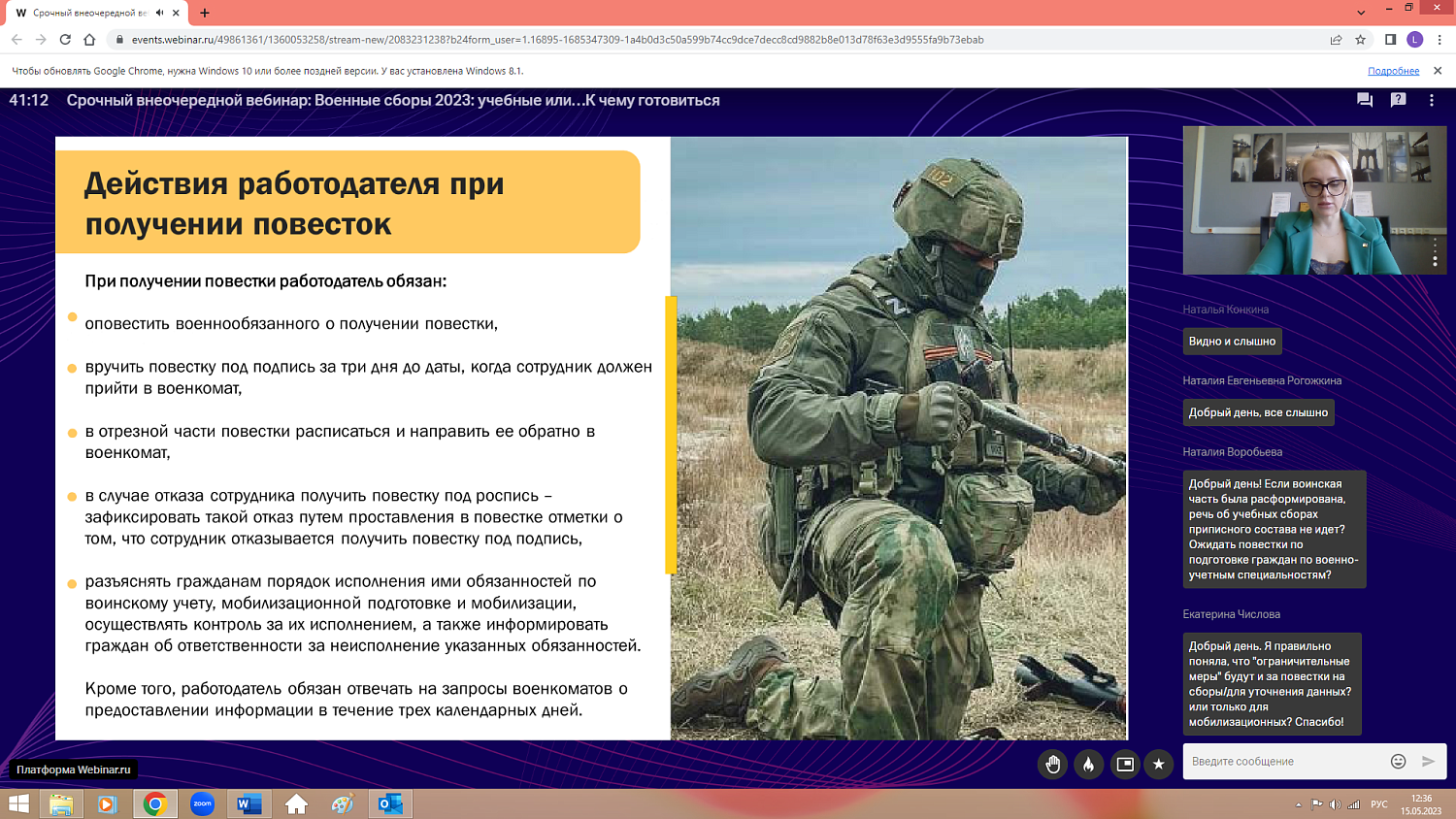This screenshot has height=819, width=1456.
Task: Open the Chrome three-dot menu
Action: tap(1439, 40)
